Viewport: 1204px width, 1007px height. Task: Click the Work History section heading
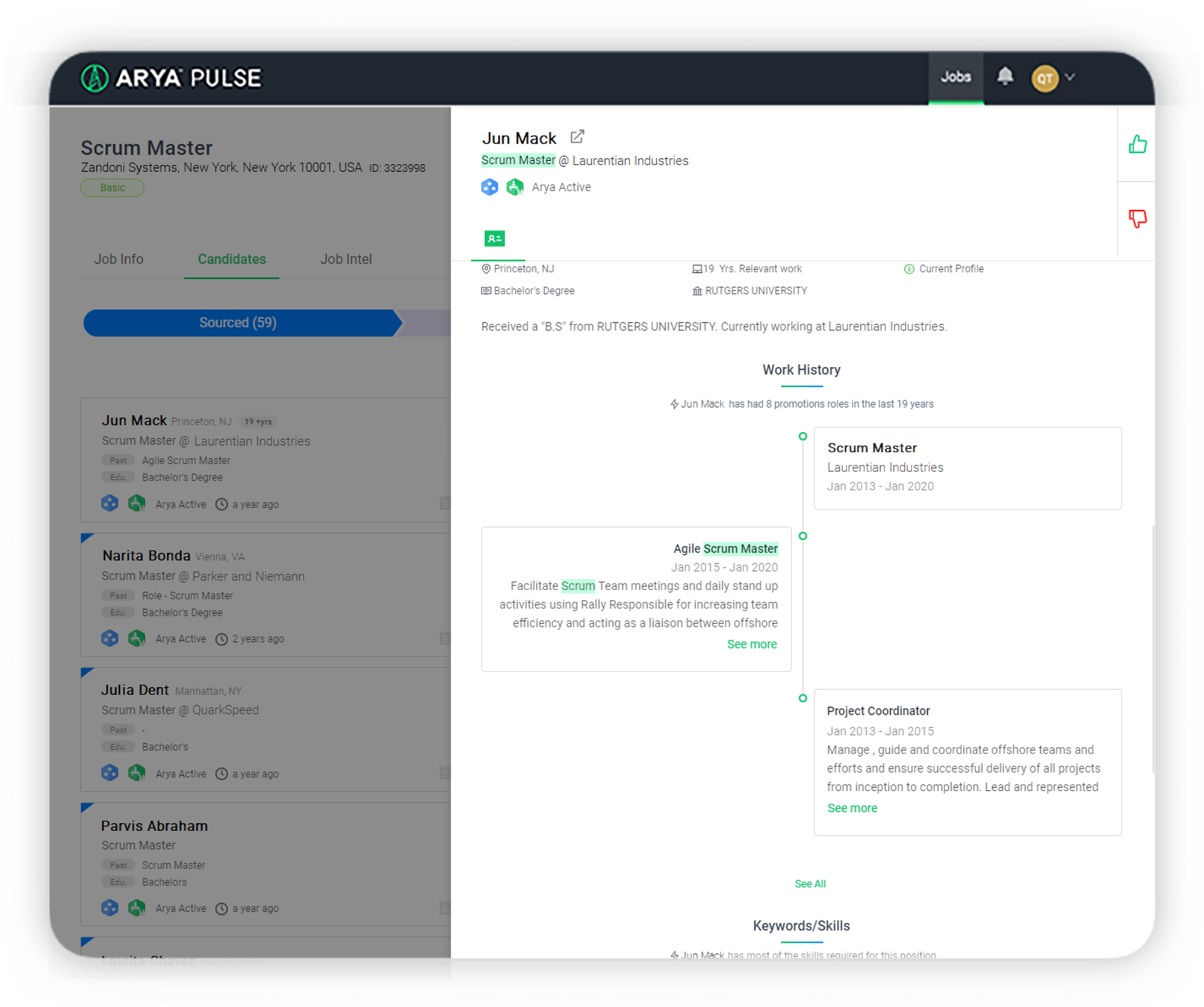[x=801, y=370]
